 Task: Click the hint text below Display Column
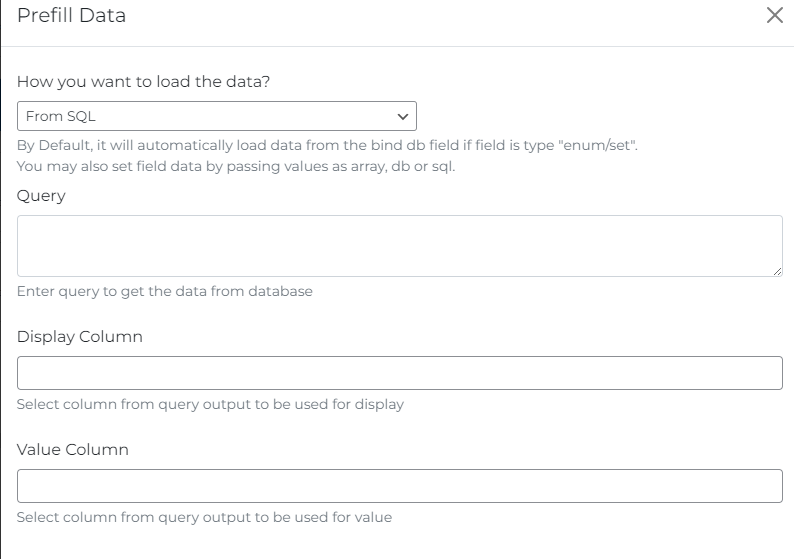(210, 405)
